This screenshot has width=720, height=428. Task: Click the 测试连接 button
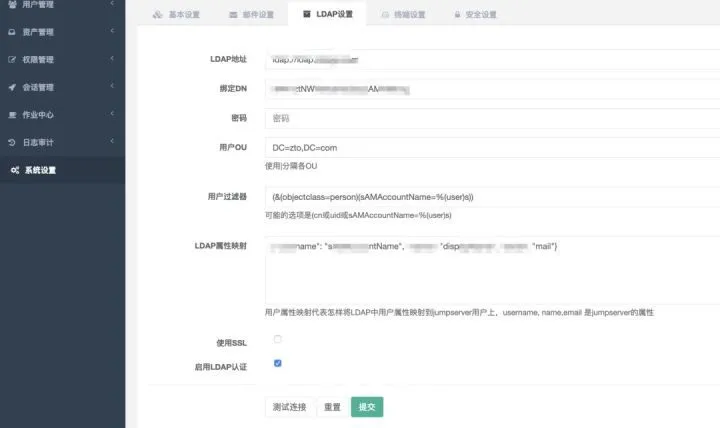(x=289, y=407)
